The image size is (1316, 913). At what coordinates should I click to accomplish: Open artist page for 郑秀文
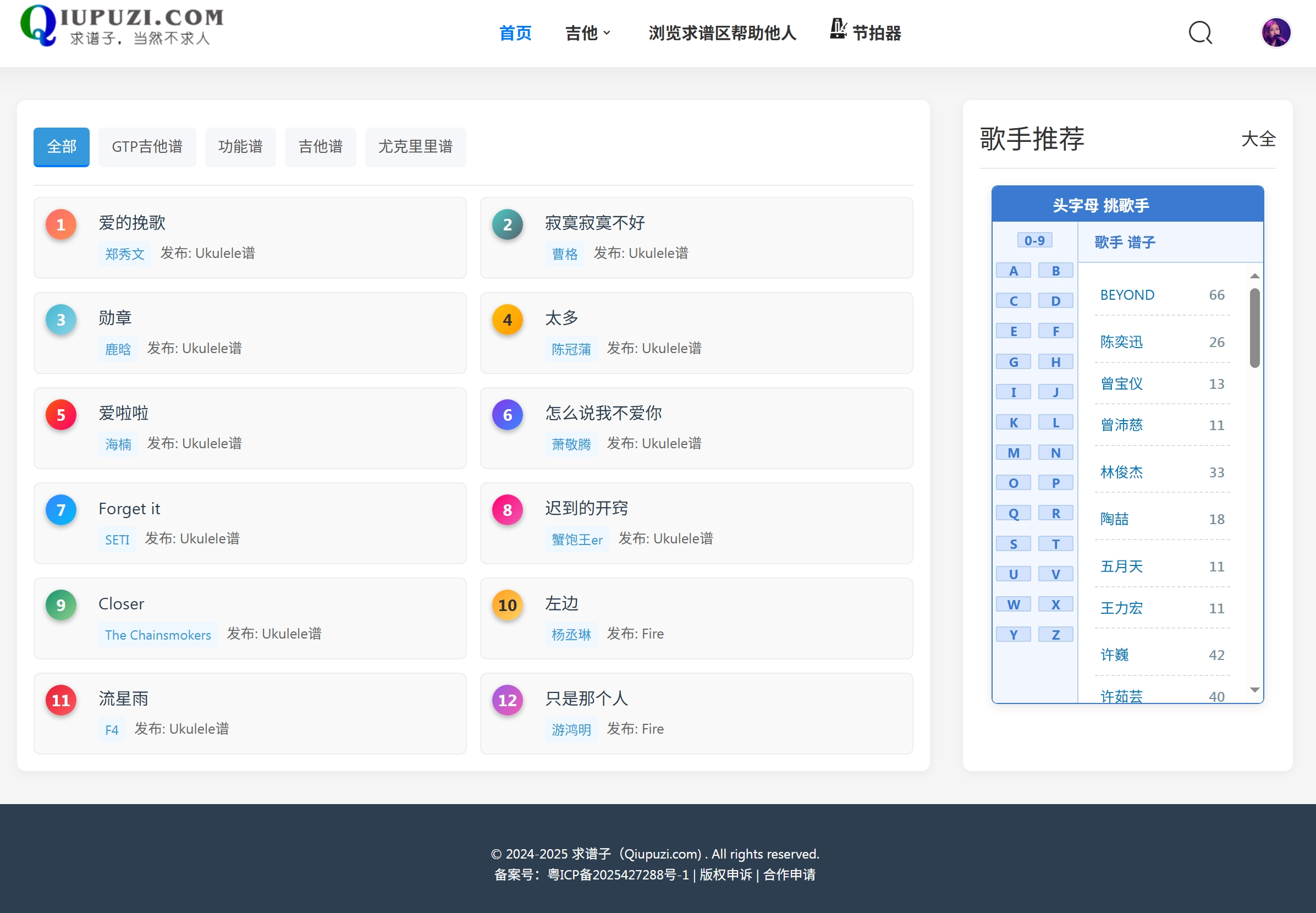(x=125, y=254)
